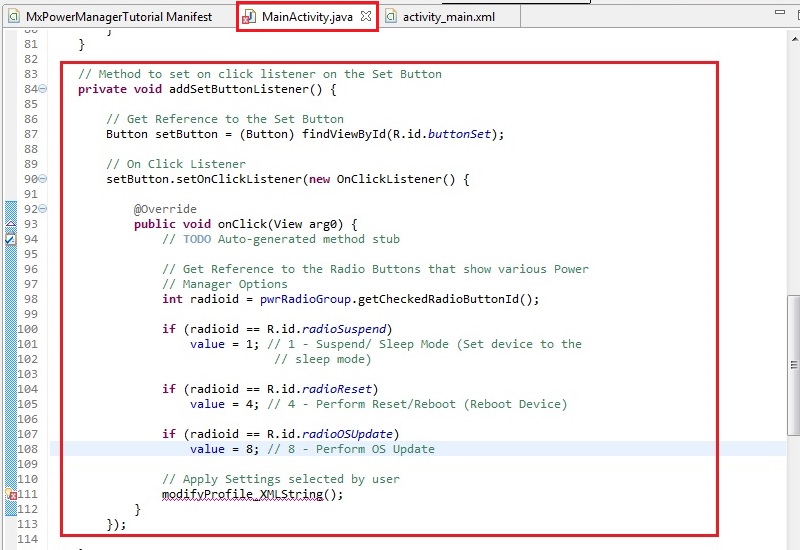Collapse the OnClickListener block at line 90
The height and width of the screenshot is (550, 800).
tap(42, 180)
